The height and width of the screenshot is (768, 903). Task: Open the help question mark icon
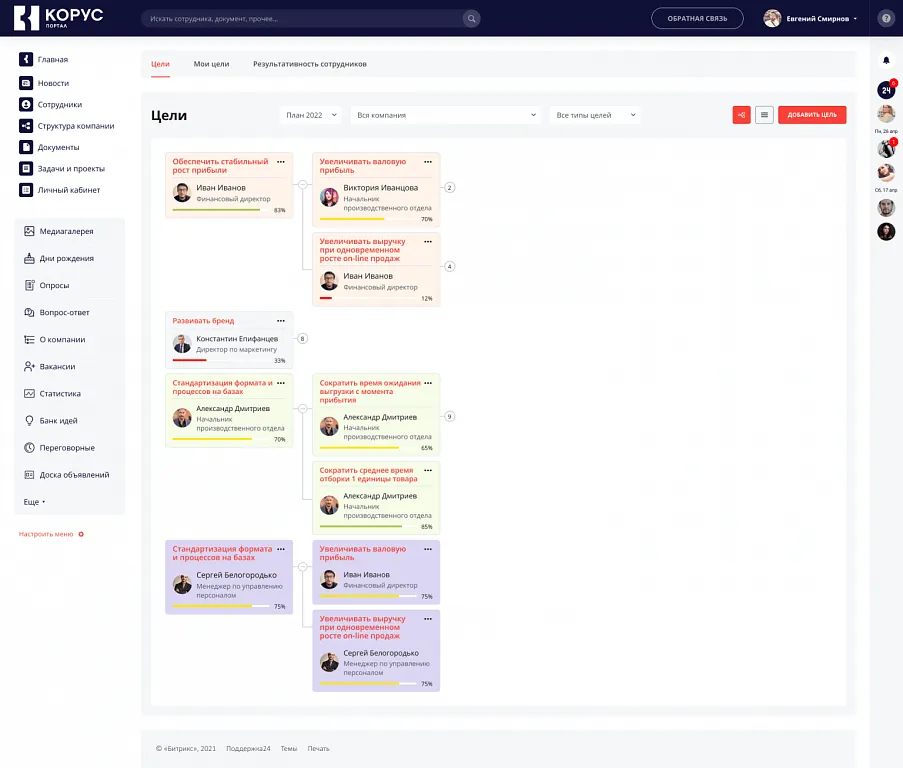coord(885,19)
